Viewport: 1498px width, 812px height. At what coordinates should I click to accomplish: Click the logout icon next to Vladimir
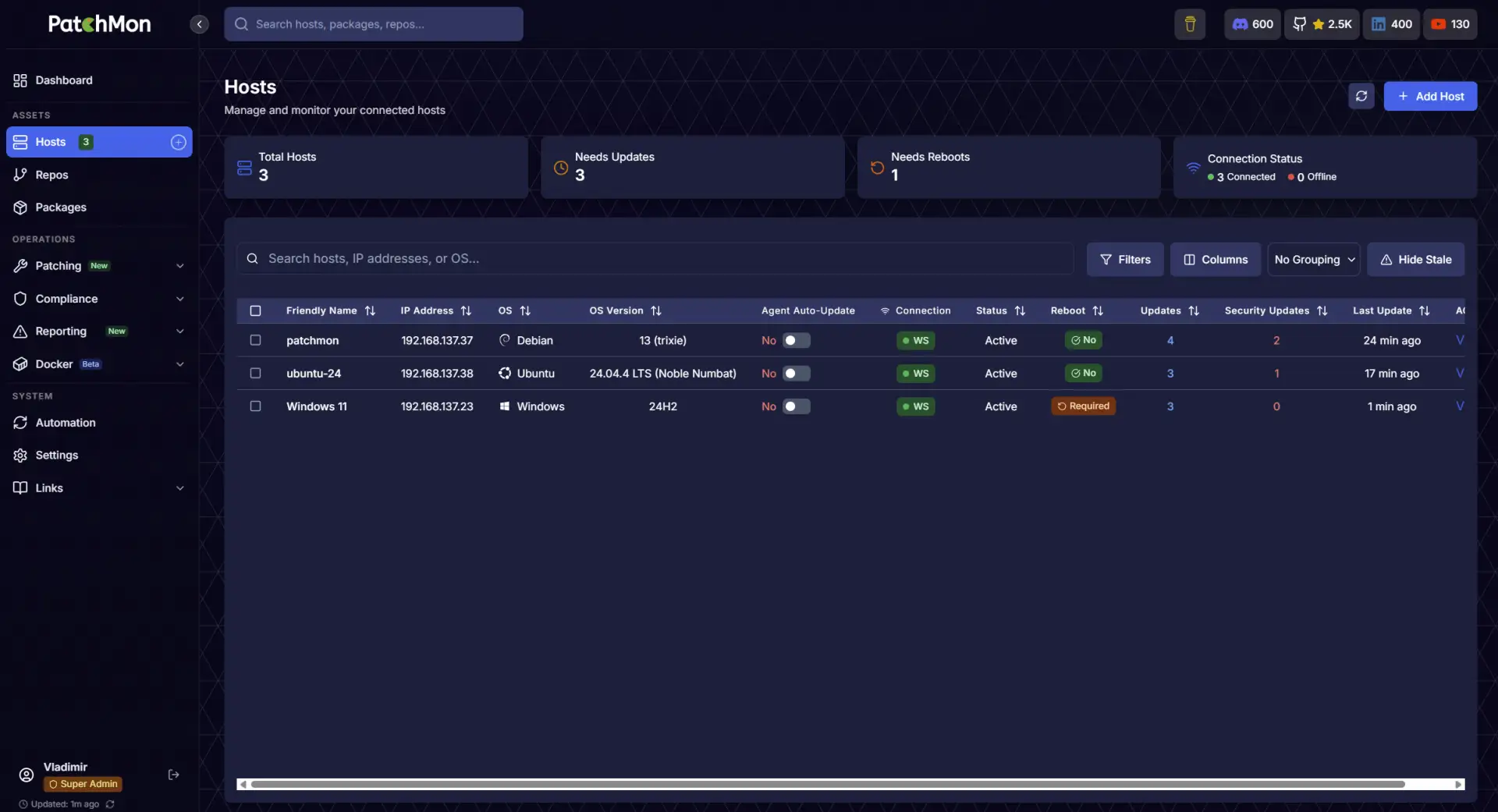click(173, 775)
